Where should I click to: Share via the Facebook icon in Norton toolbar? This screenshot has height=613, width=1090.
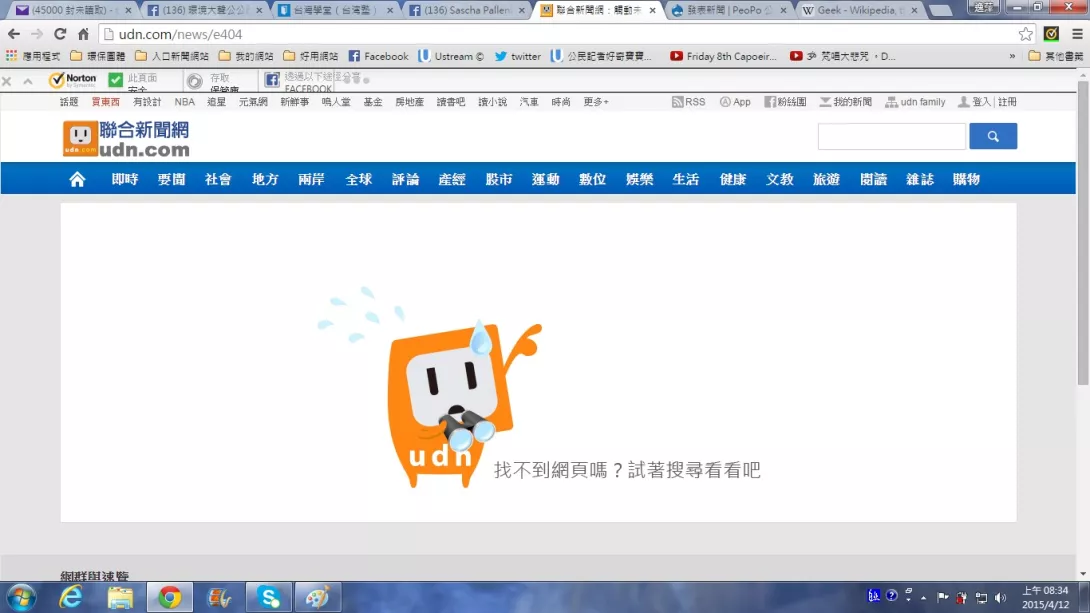272,80
